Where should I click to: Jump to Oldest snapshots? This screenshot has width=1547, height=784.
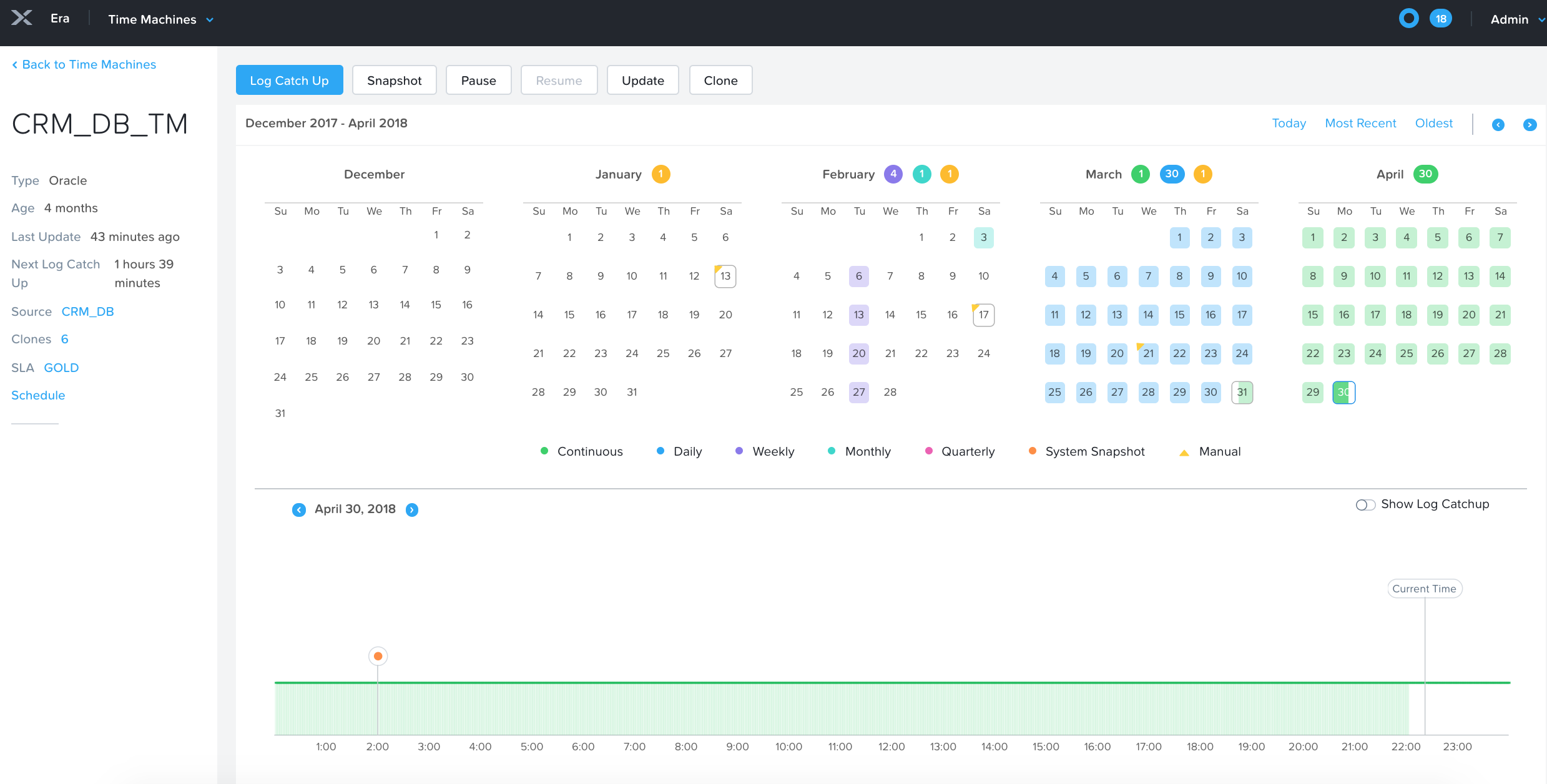[x=1433, y=123]
